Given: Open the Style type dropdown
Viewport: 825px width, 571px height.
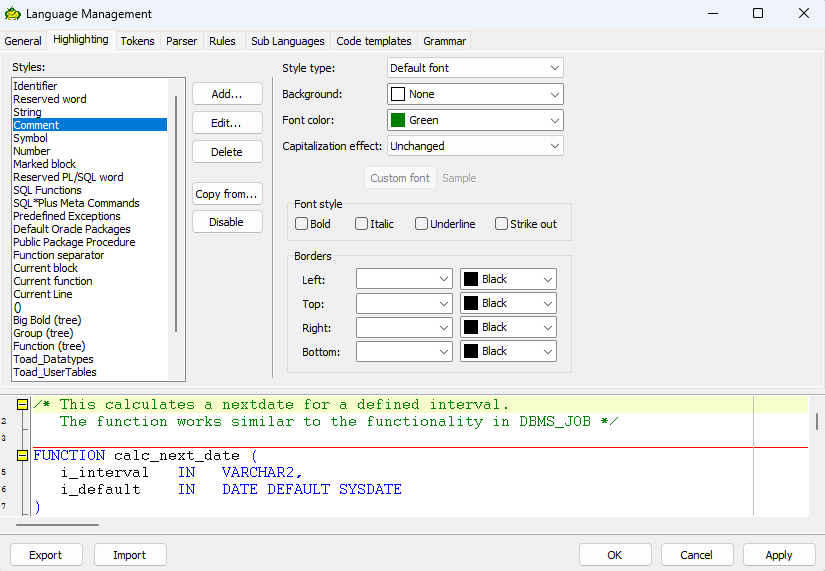Looking at the screenshot, I should (x=475, y=68).
